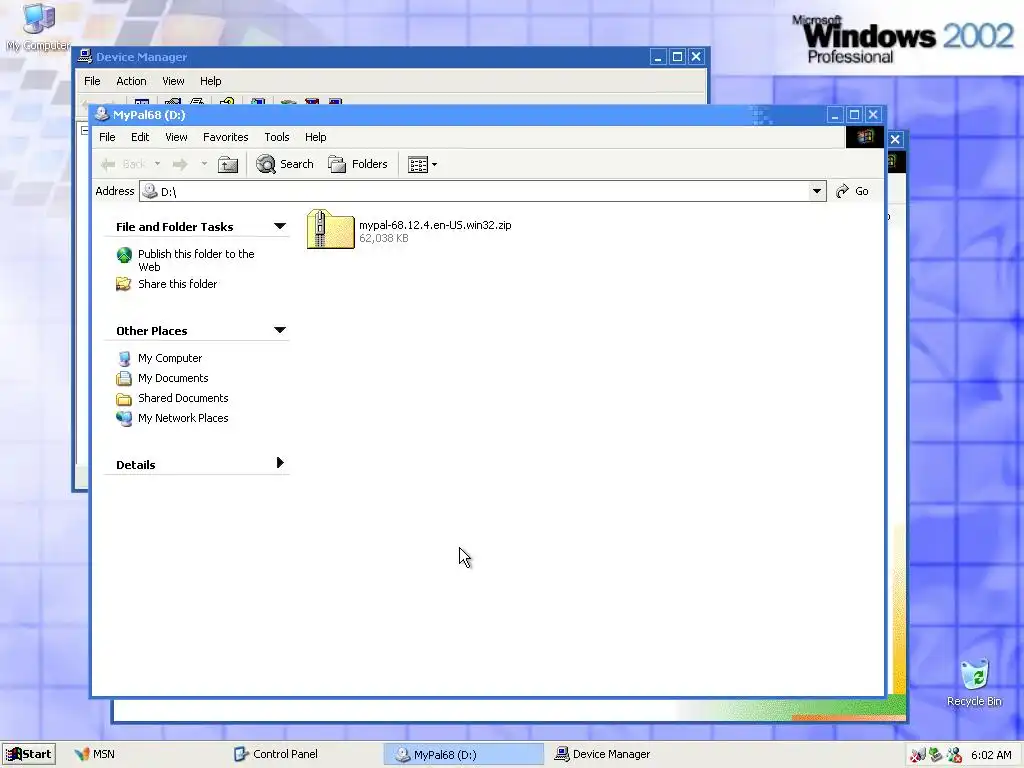Click the Shared Documents folder icon

(x=123, y=398)
